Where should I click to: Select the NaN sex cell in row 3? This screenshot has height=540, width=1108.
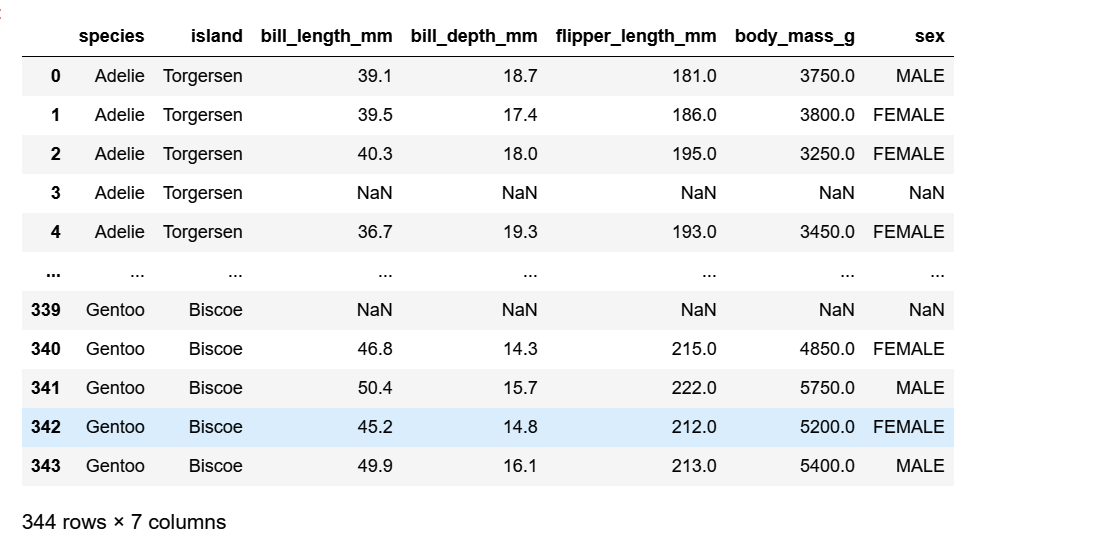pyautogui.click(x=926, y=193)
